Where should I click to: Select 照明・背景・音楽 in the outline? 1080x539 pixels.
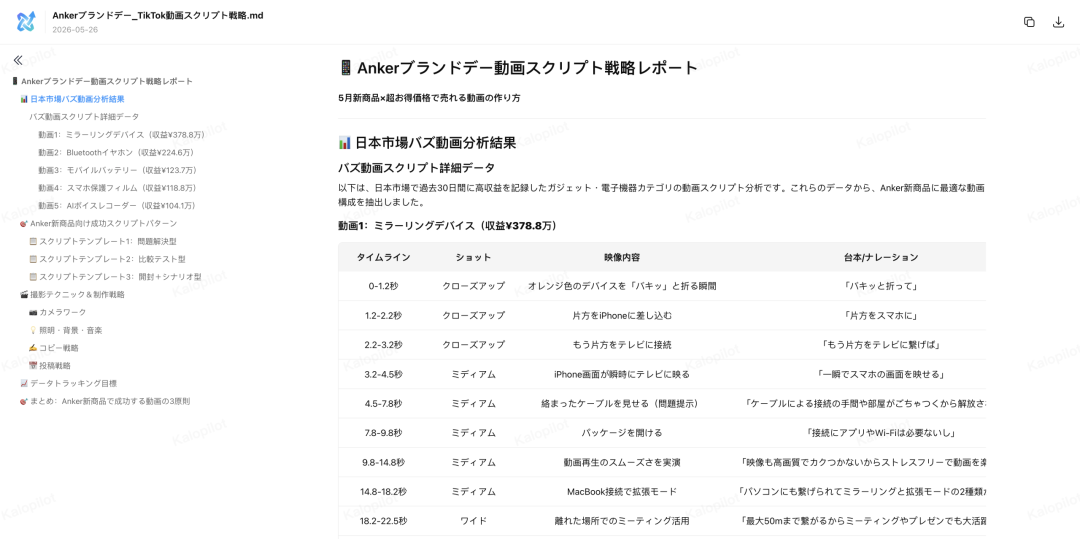coord(65,330)
